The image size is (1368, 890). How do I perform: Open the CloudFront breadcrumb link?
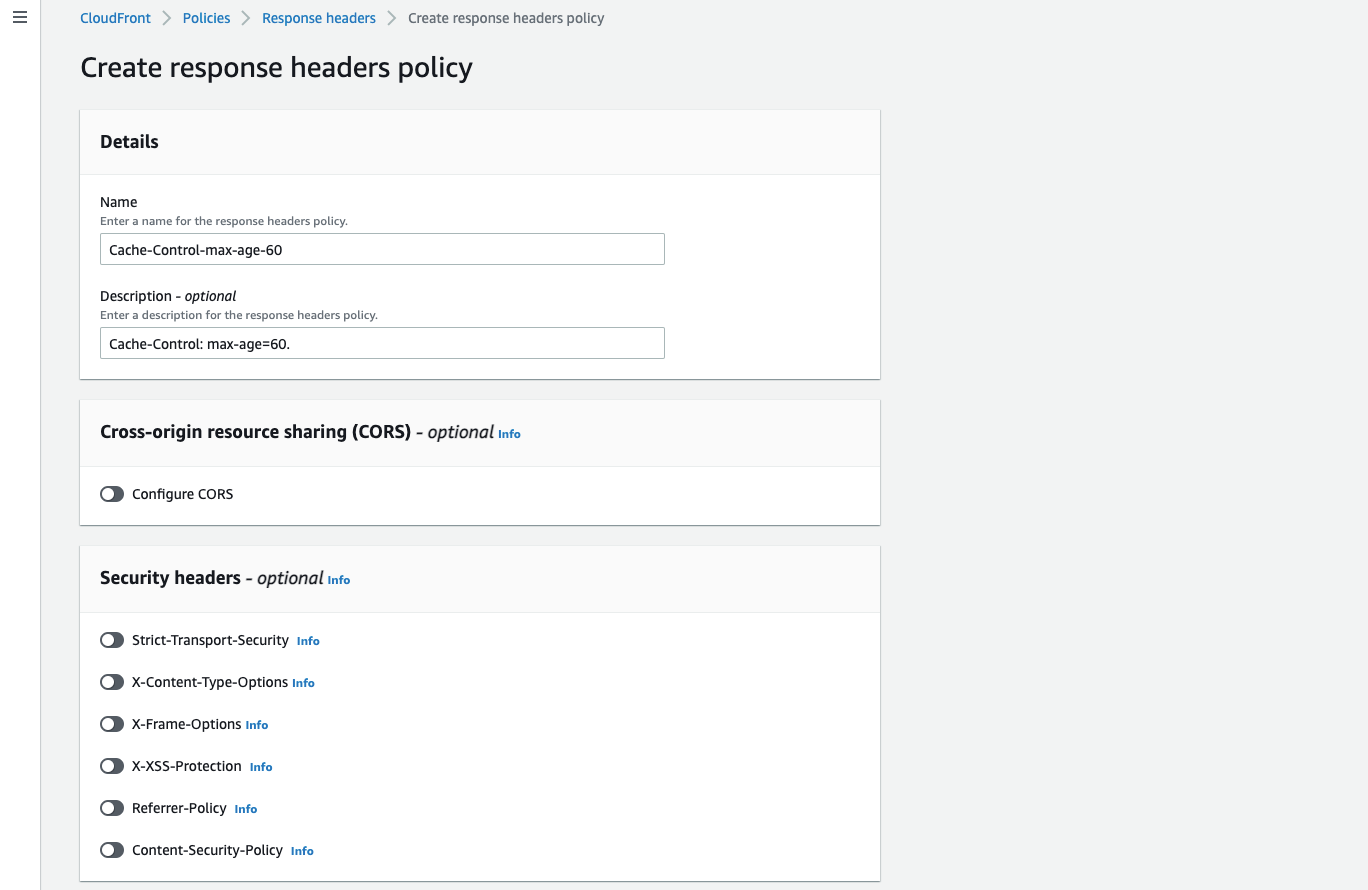(x=114, y=17)
